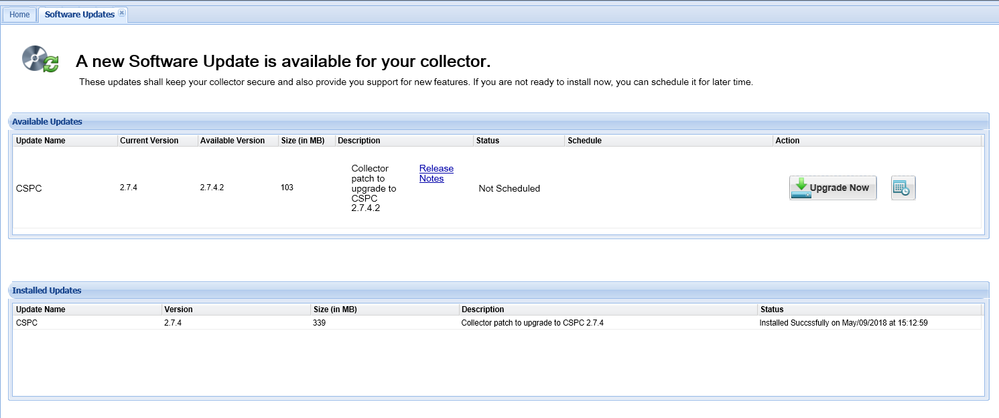The image size is (999, 418).
Task: Click the Version column header in Installed Updates
Action: tap(236, 309)
